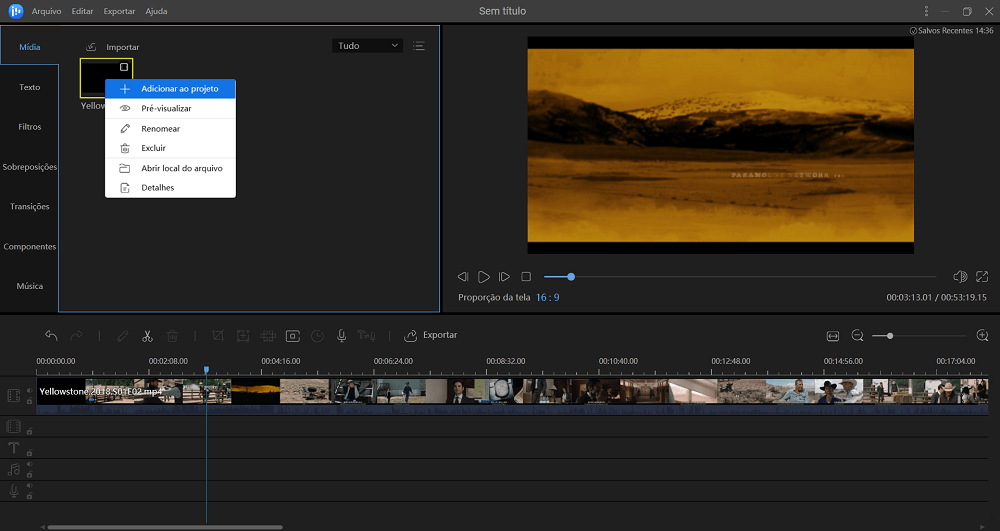Step to the next frame in the preview
The width and height of the screenshot is (1000, 531).
tap(504, 277)
